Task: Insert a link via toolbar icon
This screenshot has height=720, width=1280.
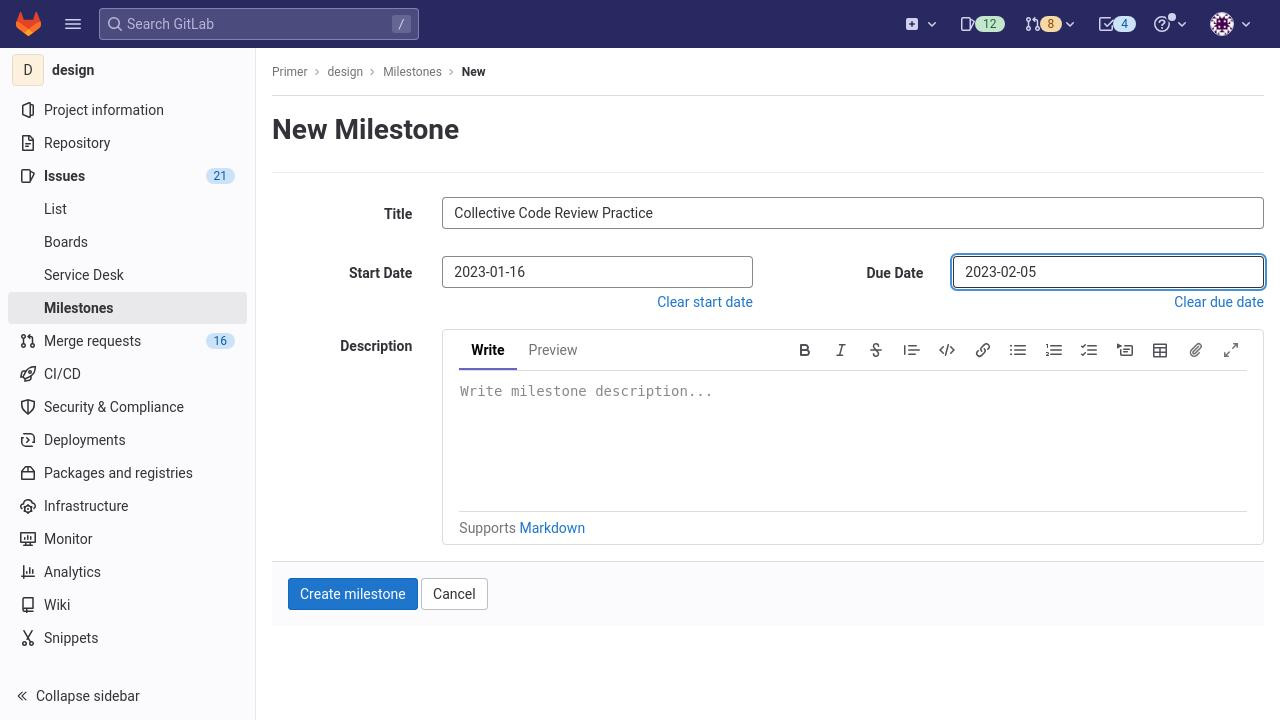Action: pyautogui.click(x=983, y=350)
